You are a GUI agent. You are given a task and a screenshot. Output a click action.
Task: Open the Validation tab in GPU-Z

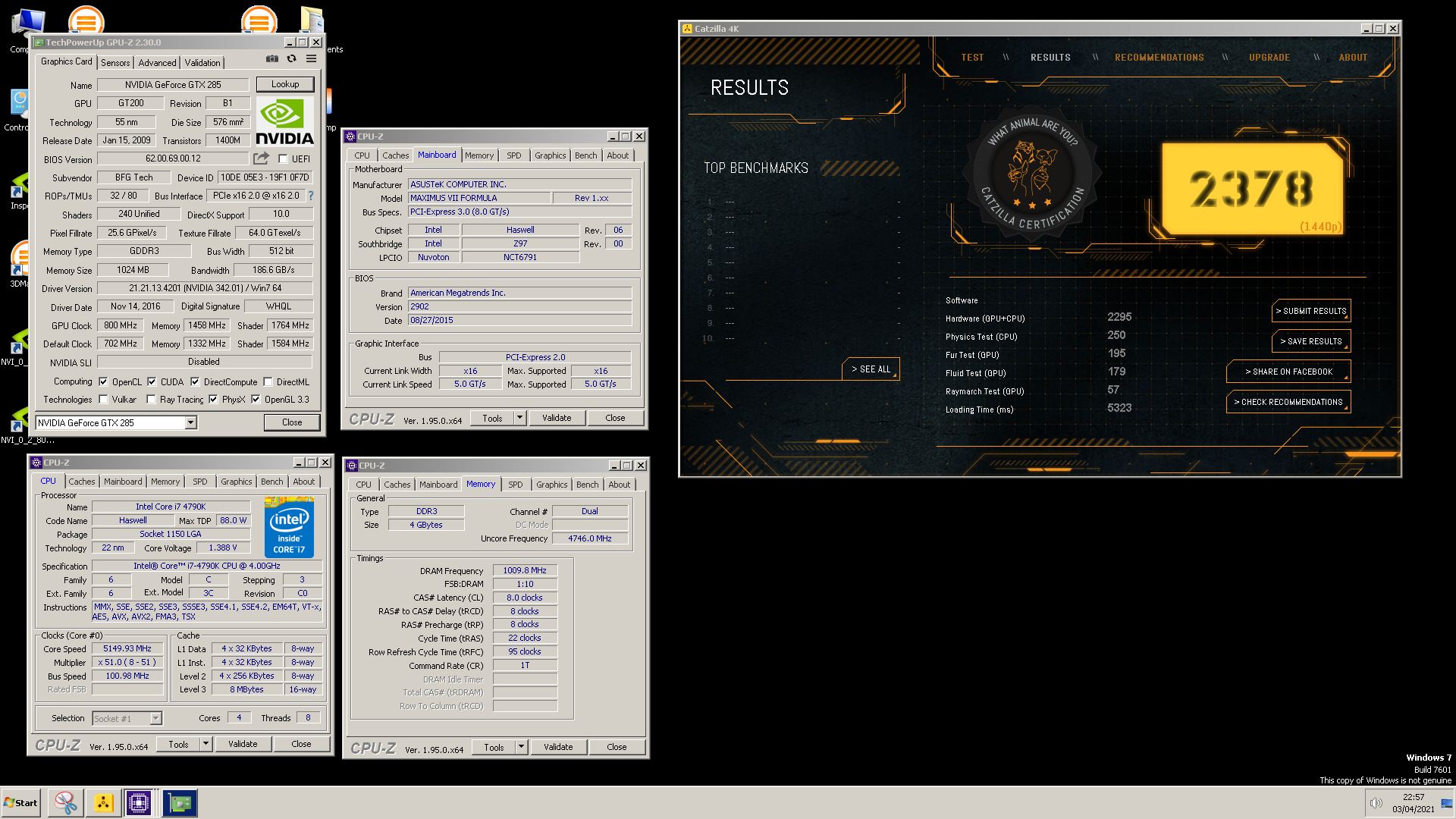(x=202, y=62)
